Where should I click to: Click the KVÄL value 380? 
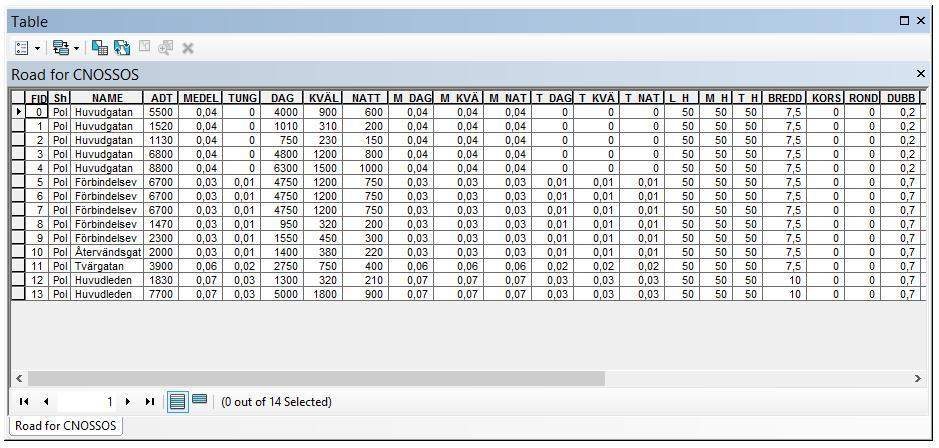323,252
